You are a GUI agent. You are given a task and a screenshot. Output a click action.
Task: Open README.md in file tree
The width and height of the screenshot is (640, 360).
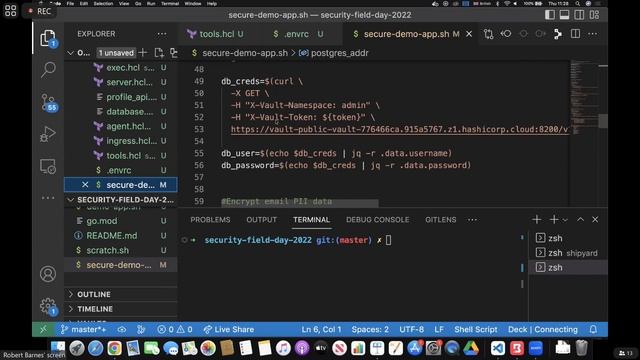(121, 236)
